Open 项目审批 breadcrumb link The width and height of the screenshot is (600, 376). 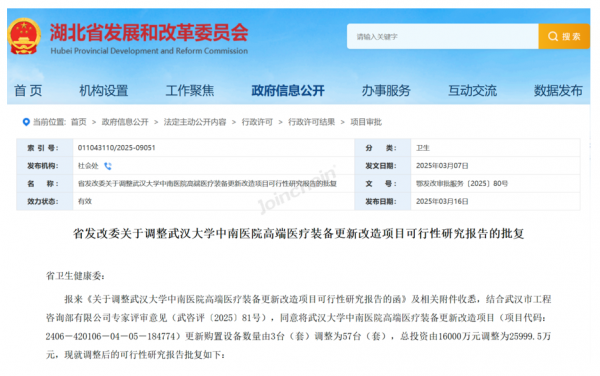point(366,122)
